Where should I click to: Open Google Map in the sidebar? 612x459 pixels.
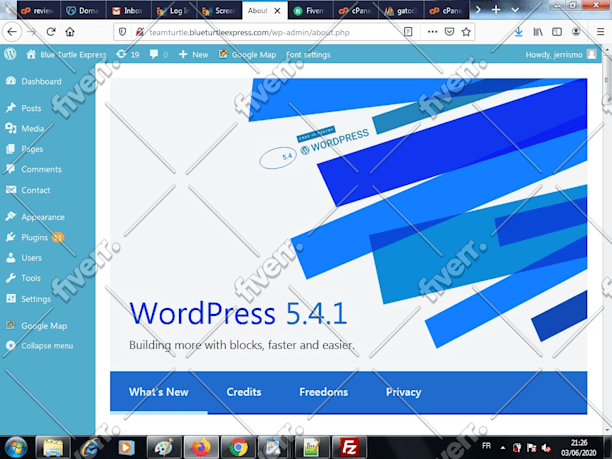[x=44, y=326]
